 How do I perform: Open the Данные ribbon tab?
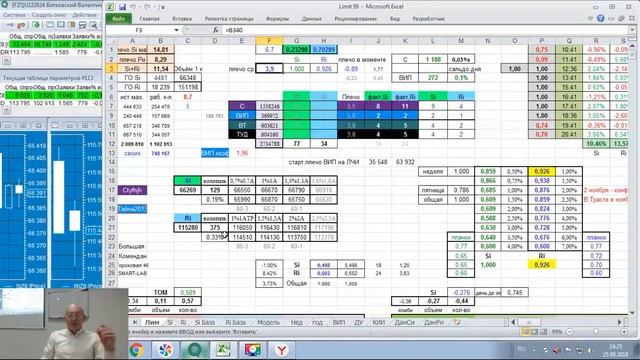tap(311, 19)
